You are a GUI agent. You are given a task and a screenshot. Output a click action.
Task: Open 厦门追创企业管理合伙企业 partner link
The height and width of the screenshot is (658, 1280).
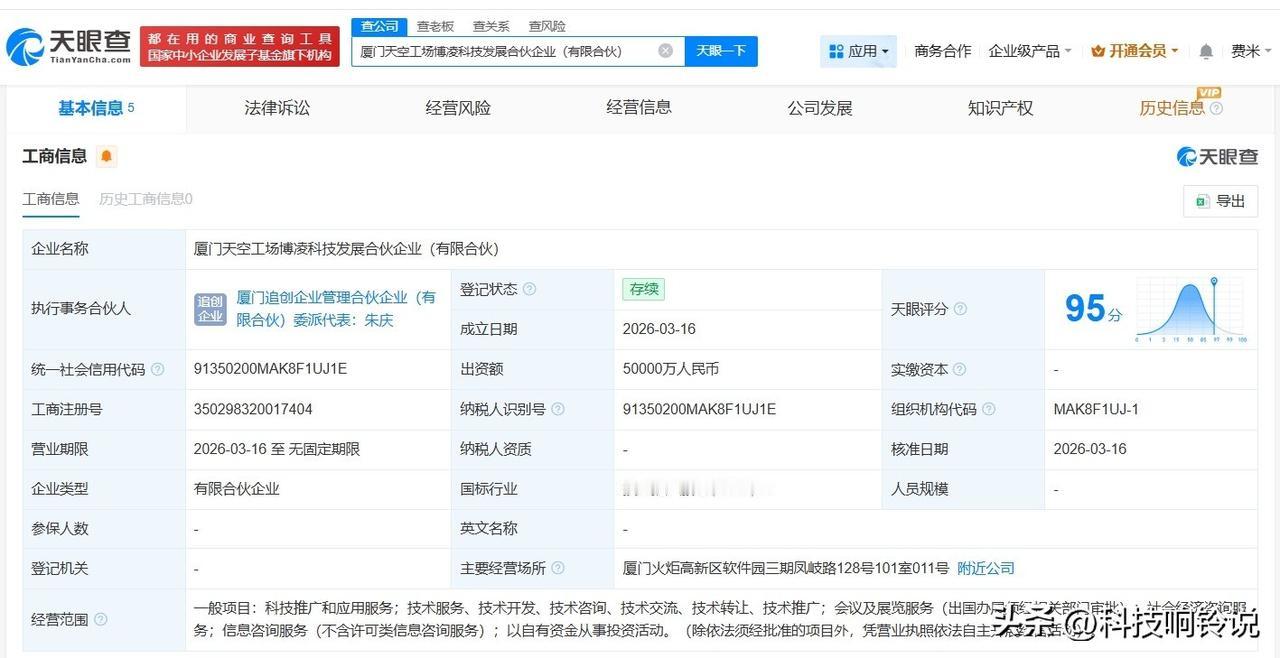[x=336, y=309]
